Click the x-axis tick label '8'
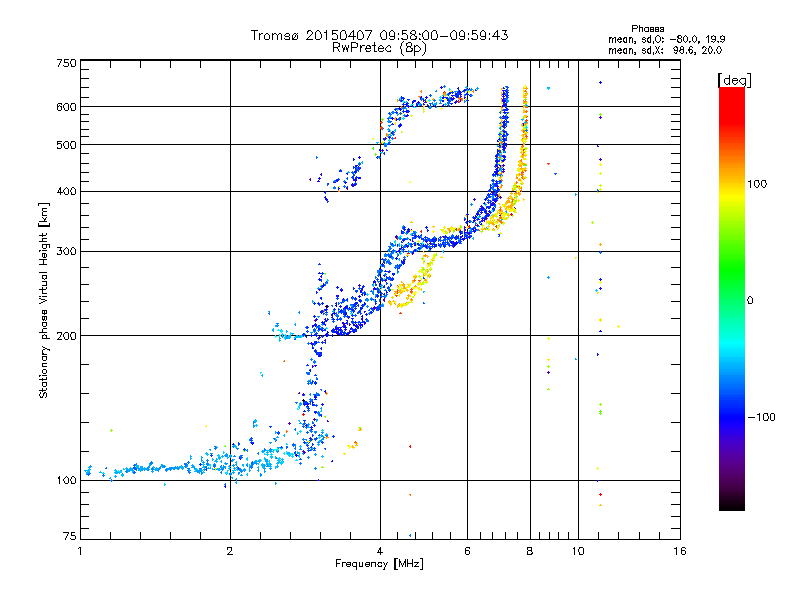Viewport: 800px width, 600px height. [x=530, y=551]
